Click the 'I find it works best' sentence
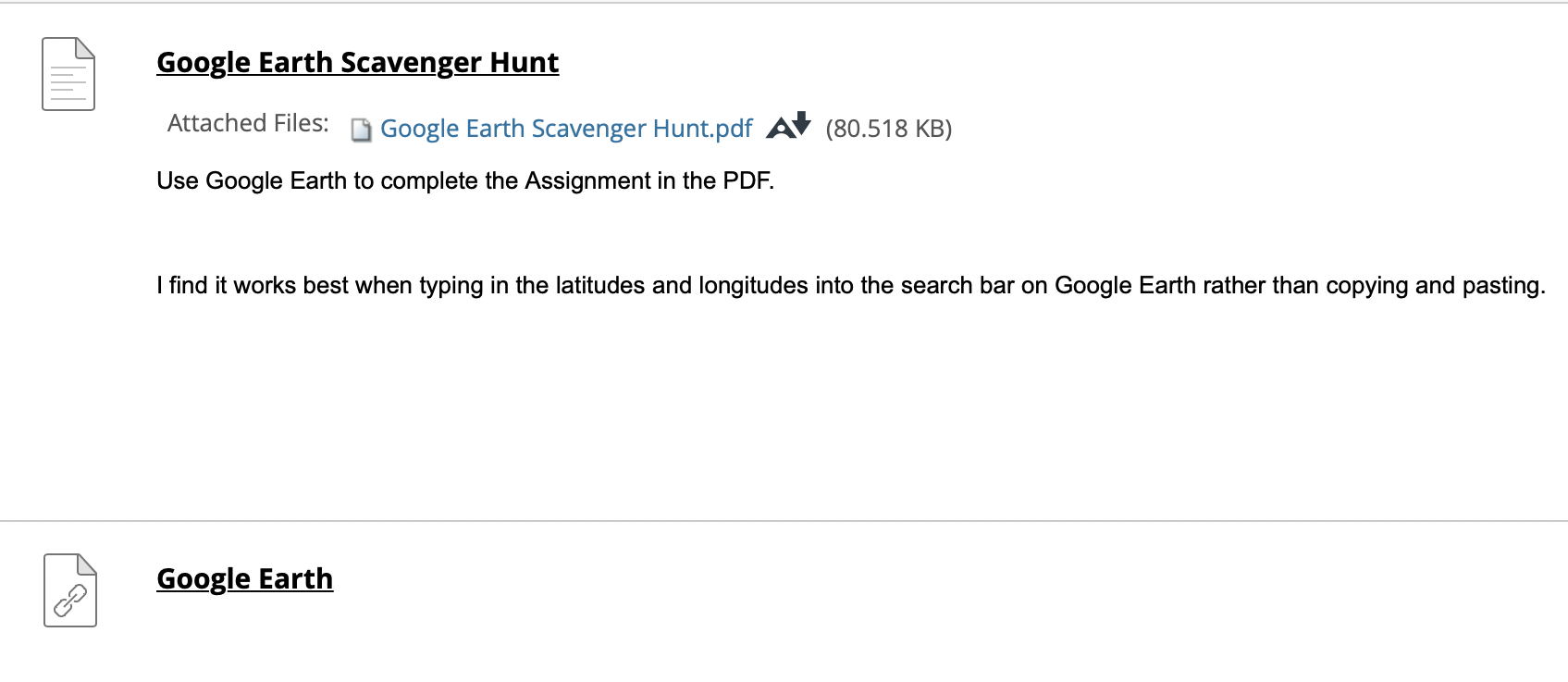This screenshot has width=1568, height=682. pyautogui.click(x=851, y=285)
